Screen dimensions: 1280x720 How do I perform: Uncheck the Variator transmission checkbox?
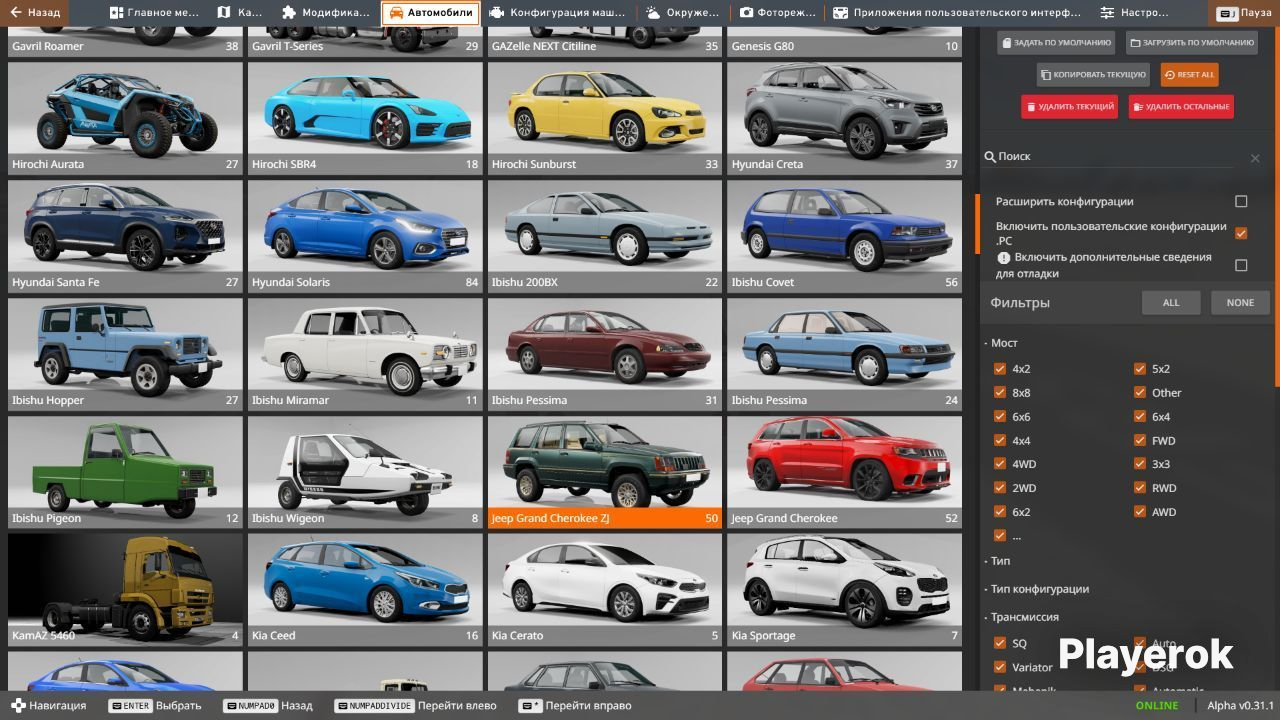(1000, 667)
